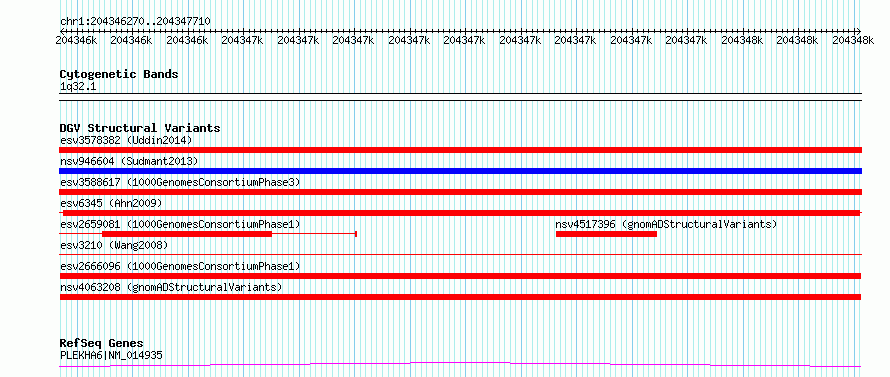Click nsv4063208 (gnomADStructuralVariants) label

coord(171,287)
